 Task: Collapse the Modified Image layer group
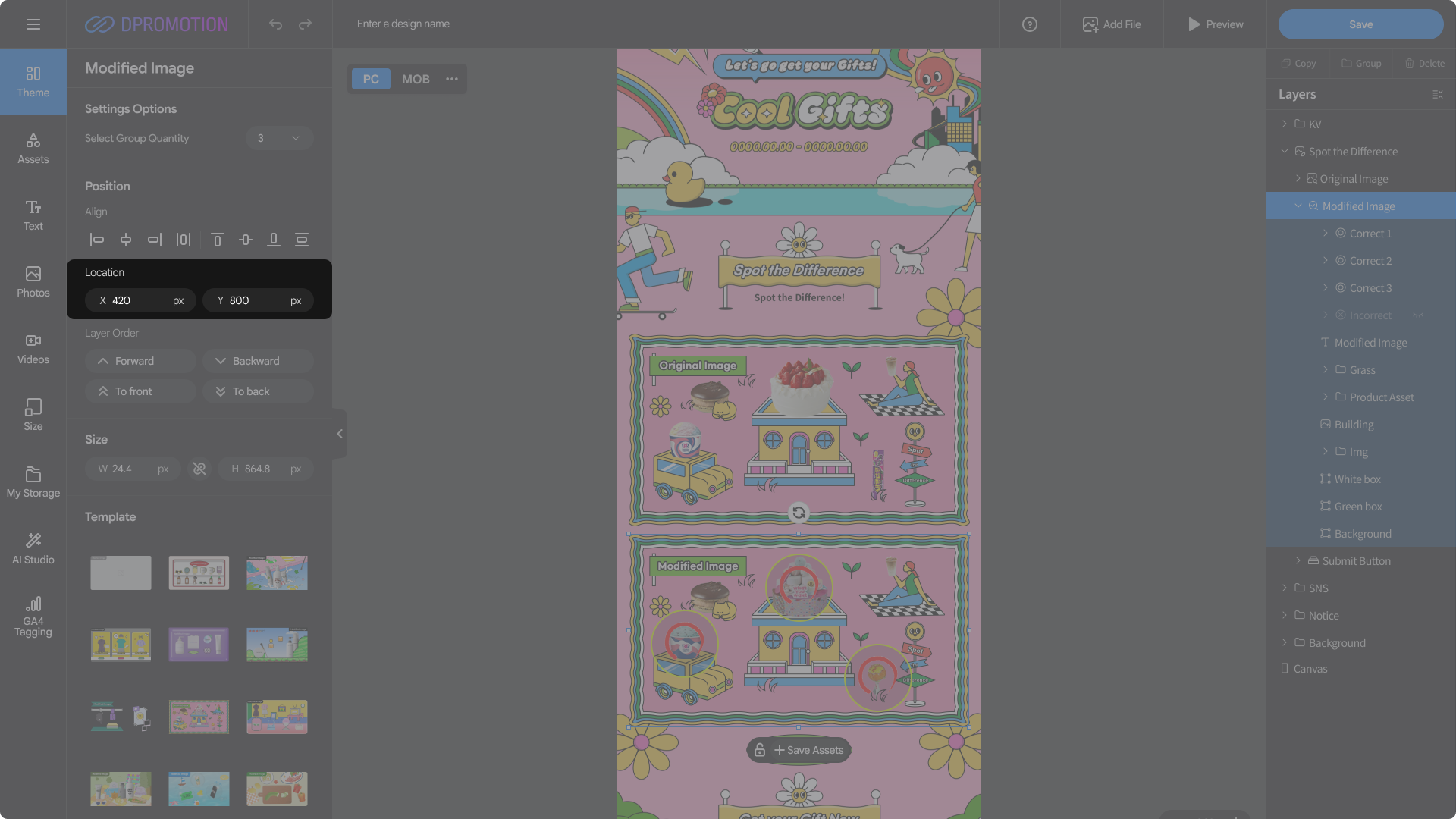(x=1298, y=206)
